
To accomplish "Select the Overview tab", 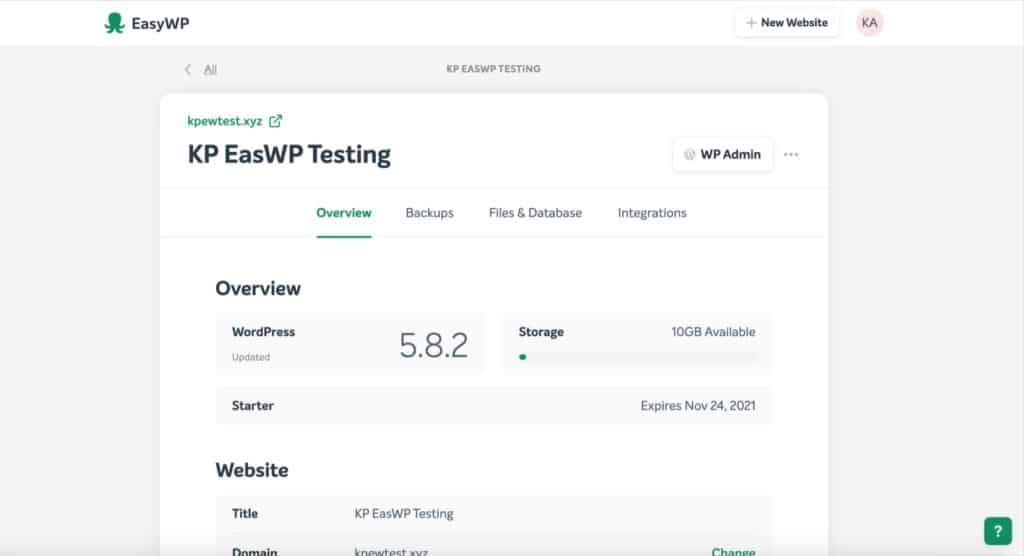I will (344, 213).
